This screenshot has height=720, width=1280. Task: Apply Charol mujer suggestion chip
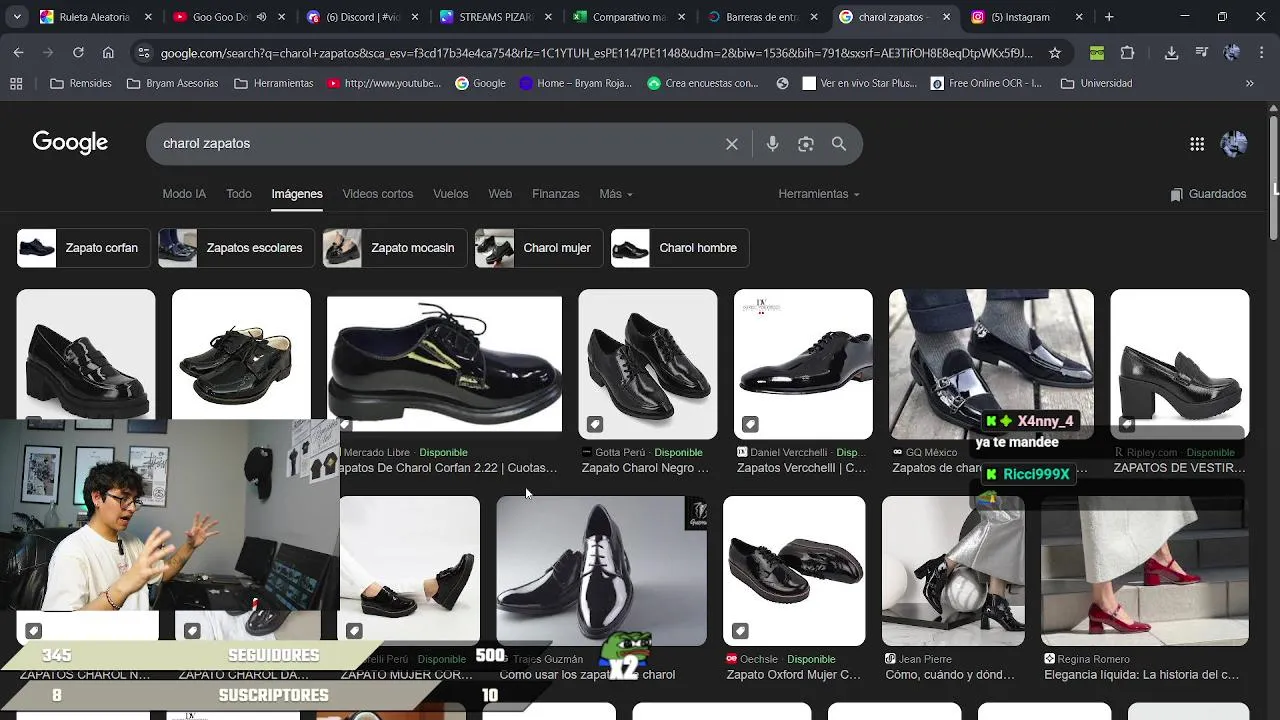(539, 248)
